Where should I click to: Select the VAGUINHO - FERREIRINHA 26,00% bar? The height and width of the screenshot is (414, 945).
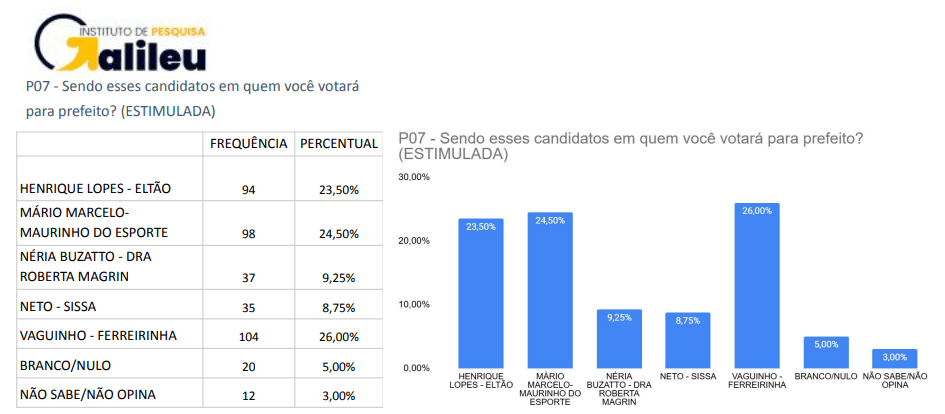click(x=757, y=285)
